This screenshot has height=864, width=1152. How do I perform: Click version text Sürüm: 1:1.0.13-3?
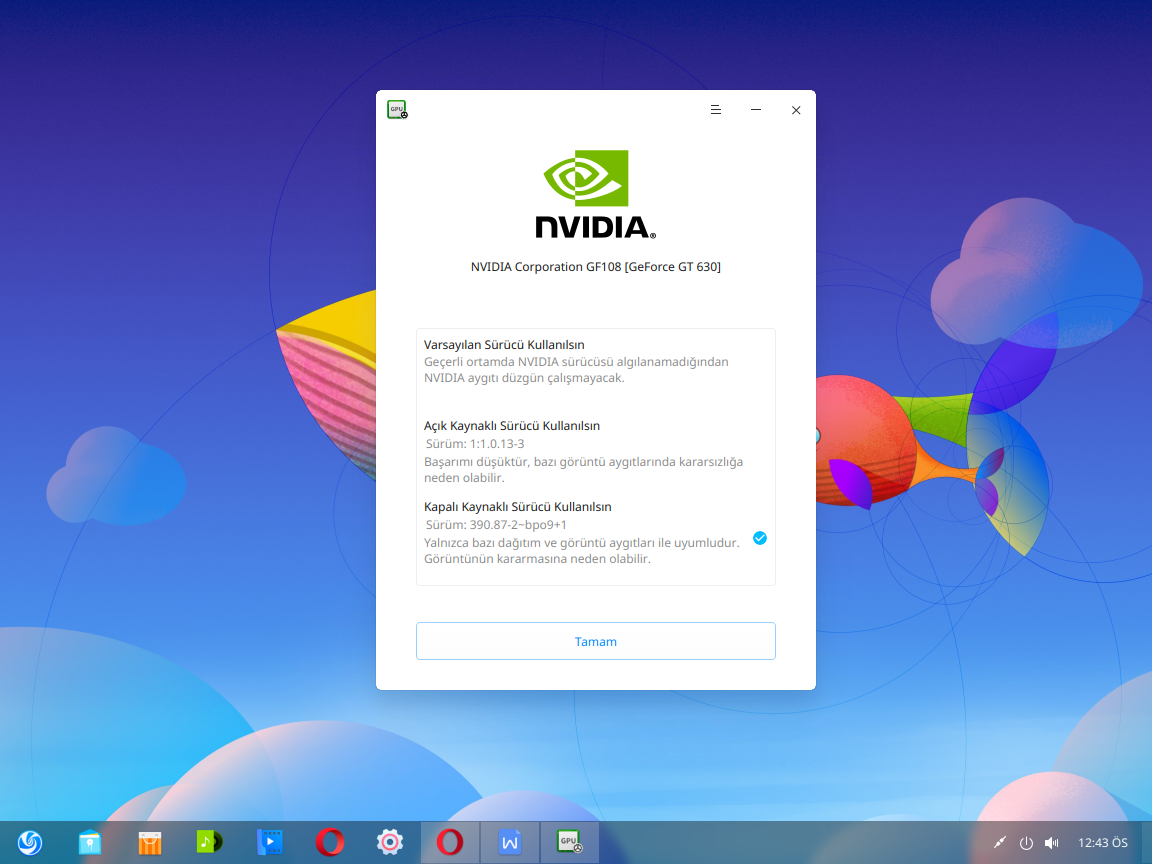[x=475, y=444]
